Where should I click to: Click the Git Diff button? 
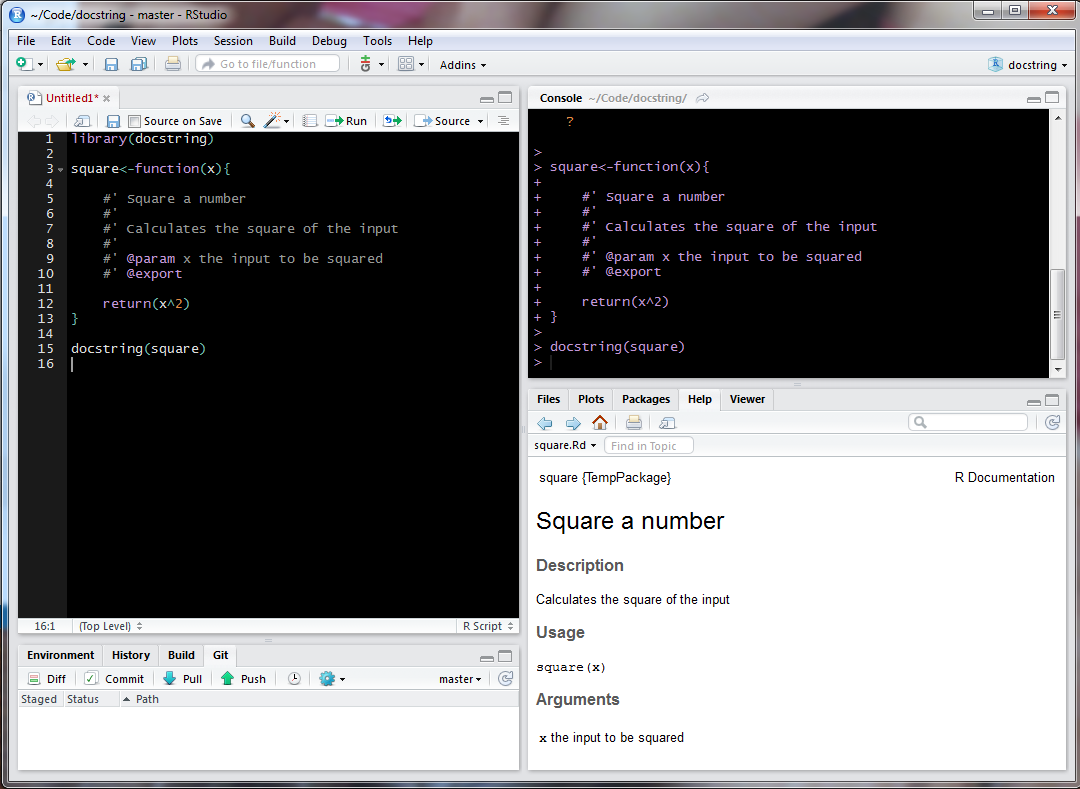47,679
